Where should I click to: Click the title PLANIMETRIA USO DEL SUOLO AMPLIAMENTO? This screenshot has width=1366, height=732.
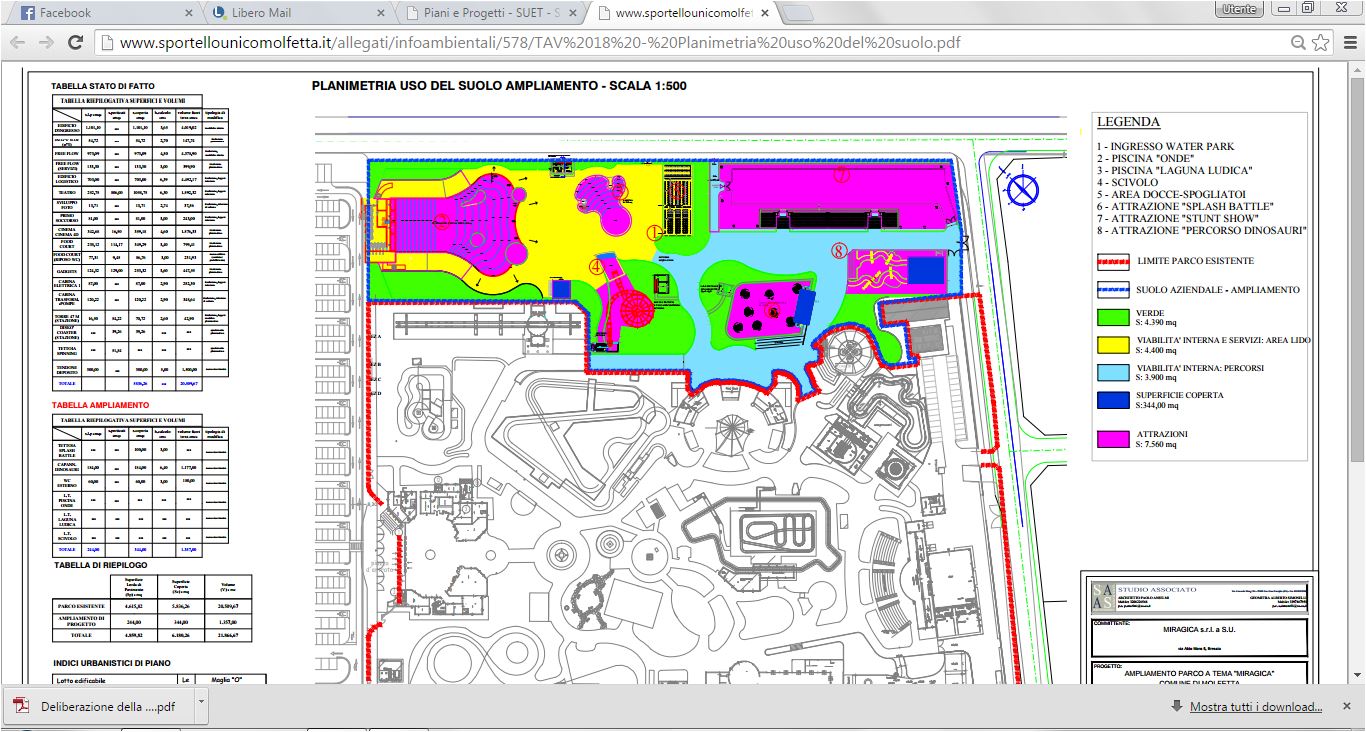point(499,86)
